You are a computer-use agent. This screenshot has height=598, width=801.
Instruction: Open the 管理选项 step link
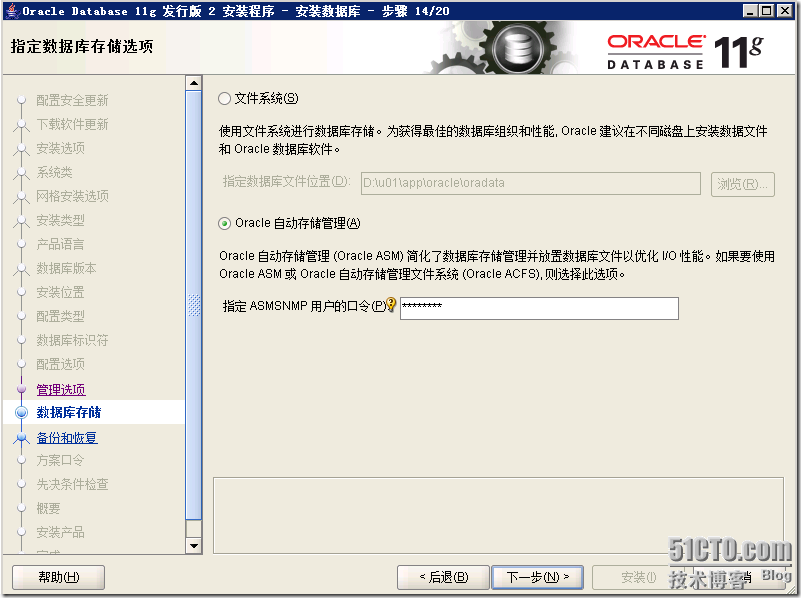(61, 390)
